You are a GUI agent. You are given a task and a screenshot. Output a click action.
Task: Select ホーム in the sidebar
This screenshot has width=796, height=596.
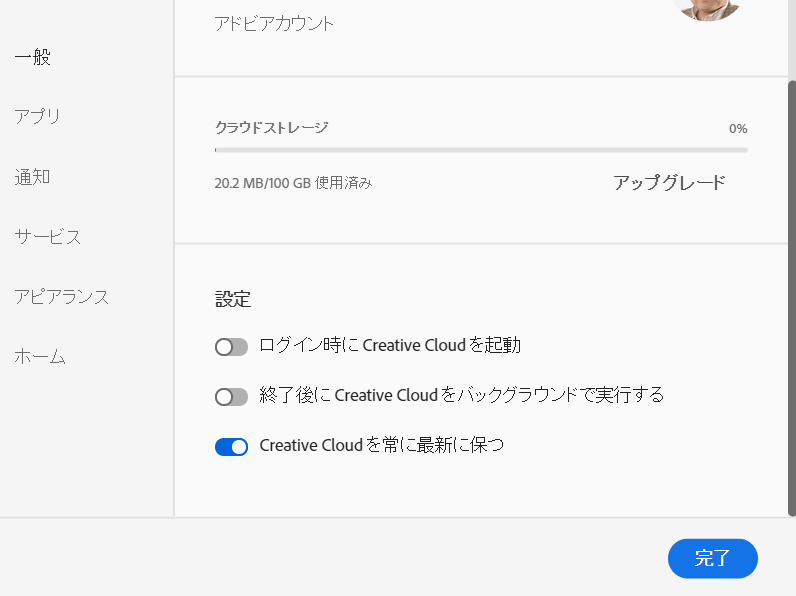tap(40, 357)
